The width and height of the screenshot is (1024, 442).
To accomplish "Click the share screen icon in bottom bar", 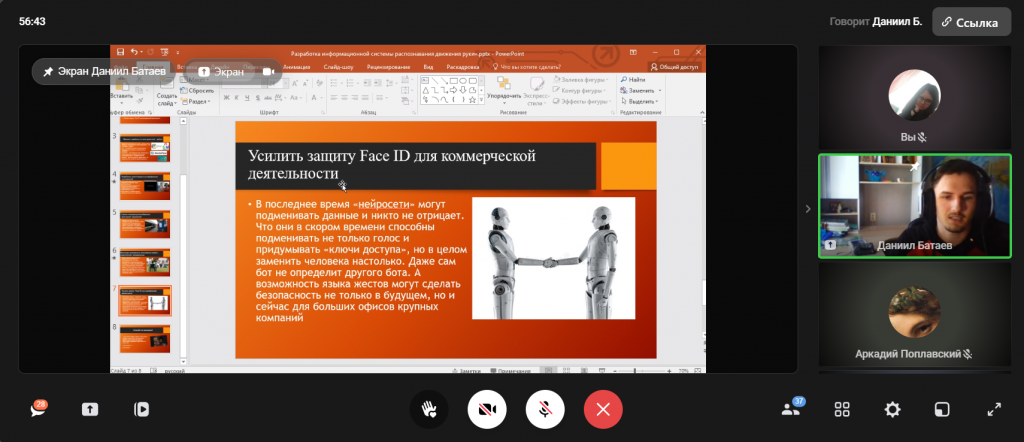I will click(x=89, y=409).
